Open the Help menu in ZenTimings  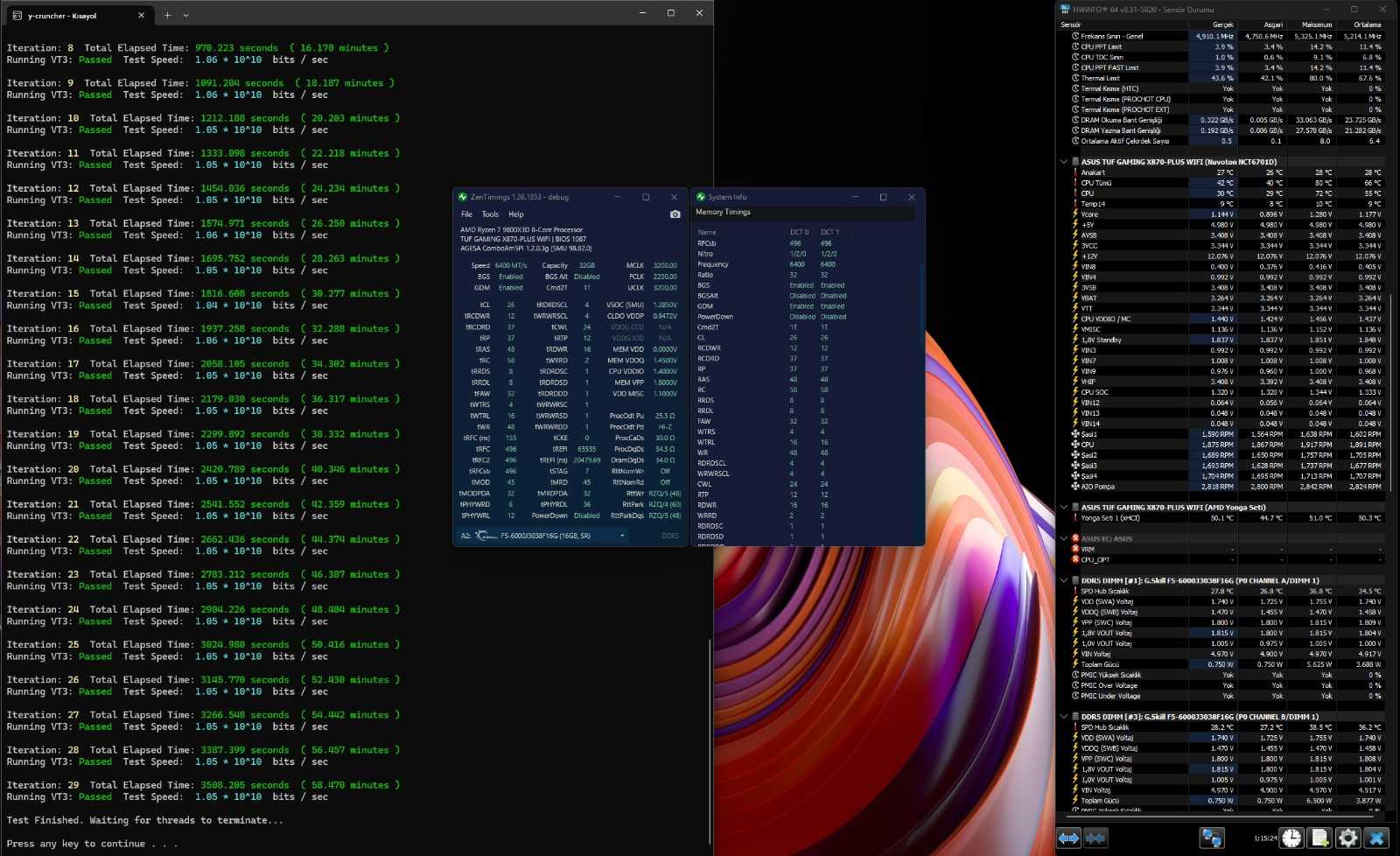pyautogui.click(x=516, y=214)
